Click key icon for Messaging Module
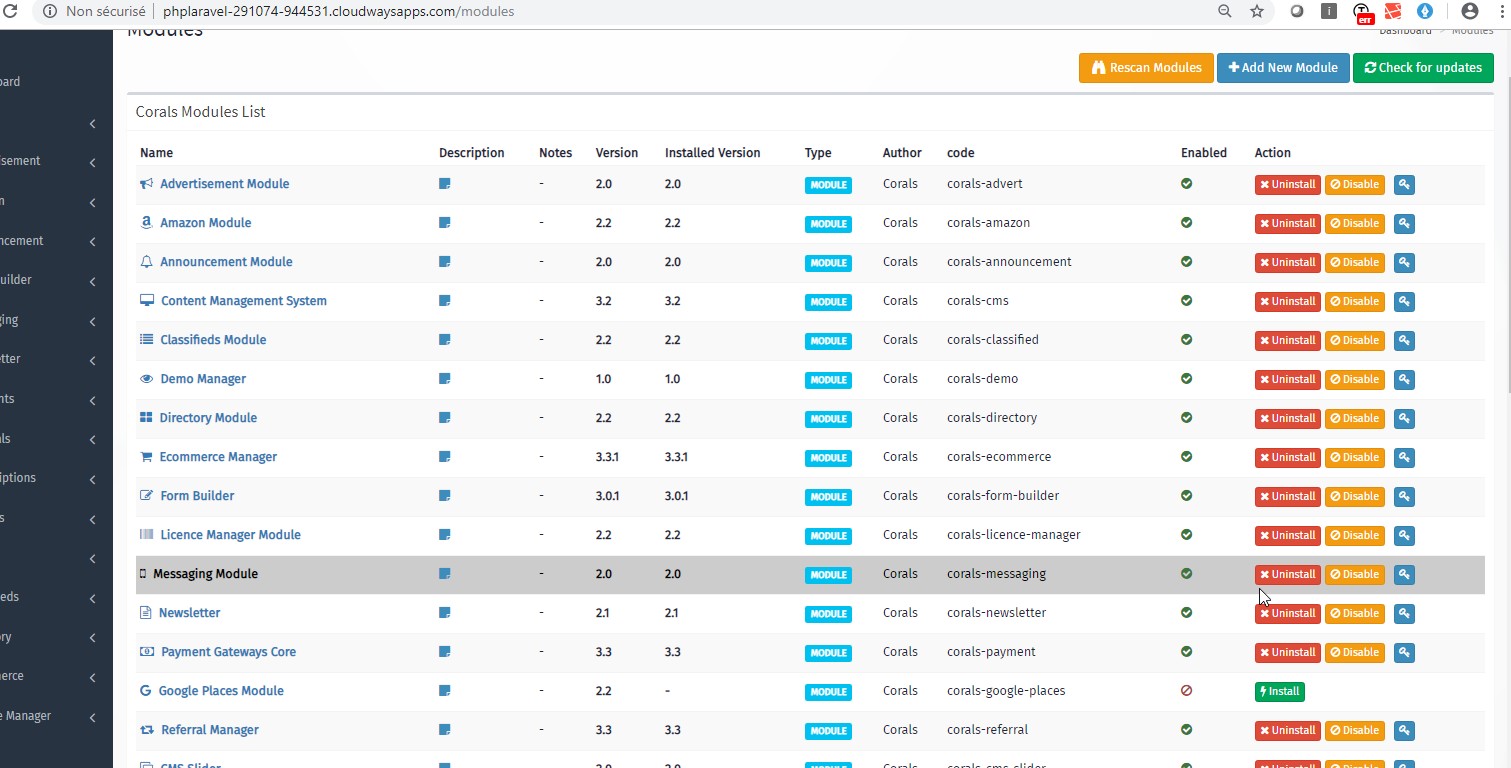 (1404, 574)
